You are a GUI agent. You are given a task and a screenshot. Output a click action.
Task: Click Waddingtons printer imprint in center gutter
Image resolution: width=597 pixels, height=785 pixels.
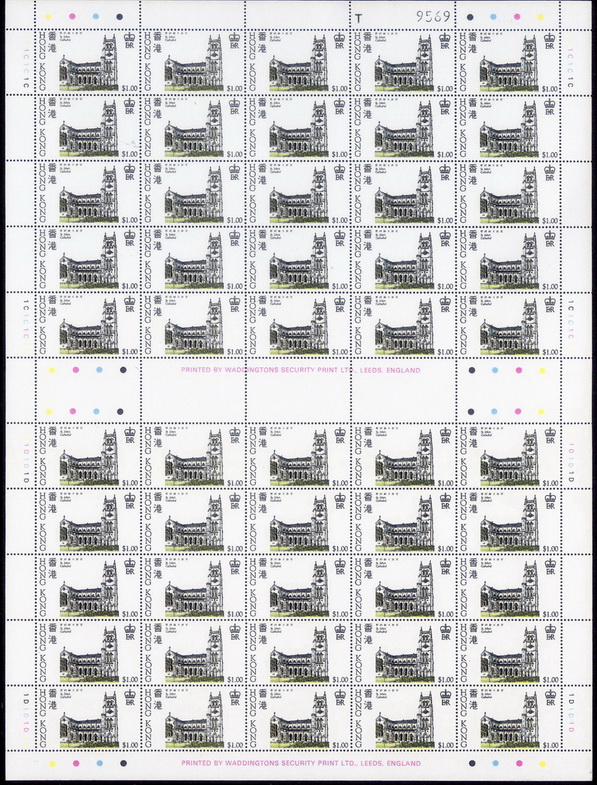(301, 370)
